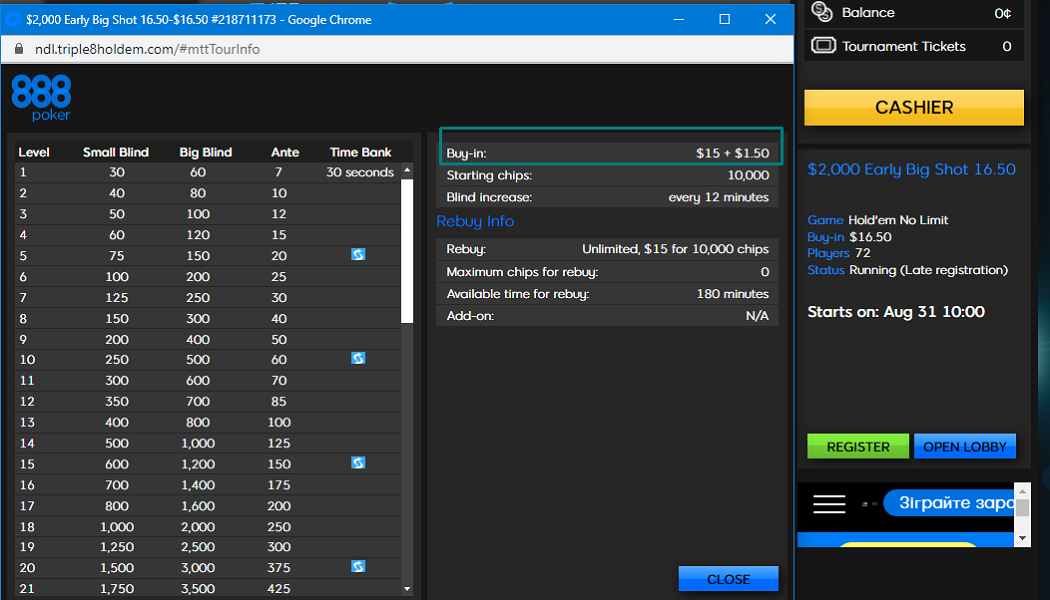Click the break icon on level 15

(358, 463)
